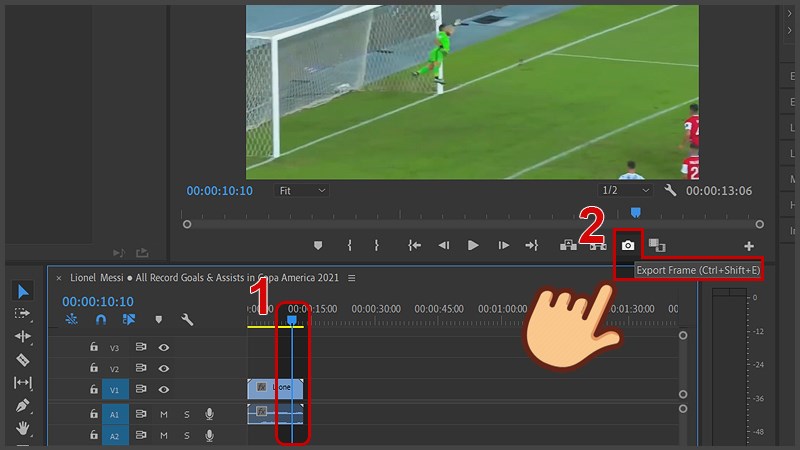Click the Program Monitor playhead marker

tap(635, 212)
